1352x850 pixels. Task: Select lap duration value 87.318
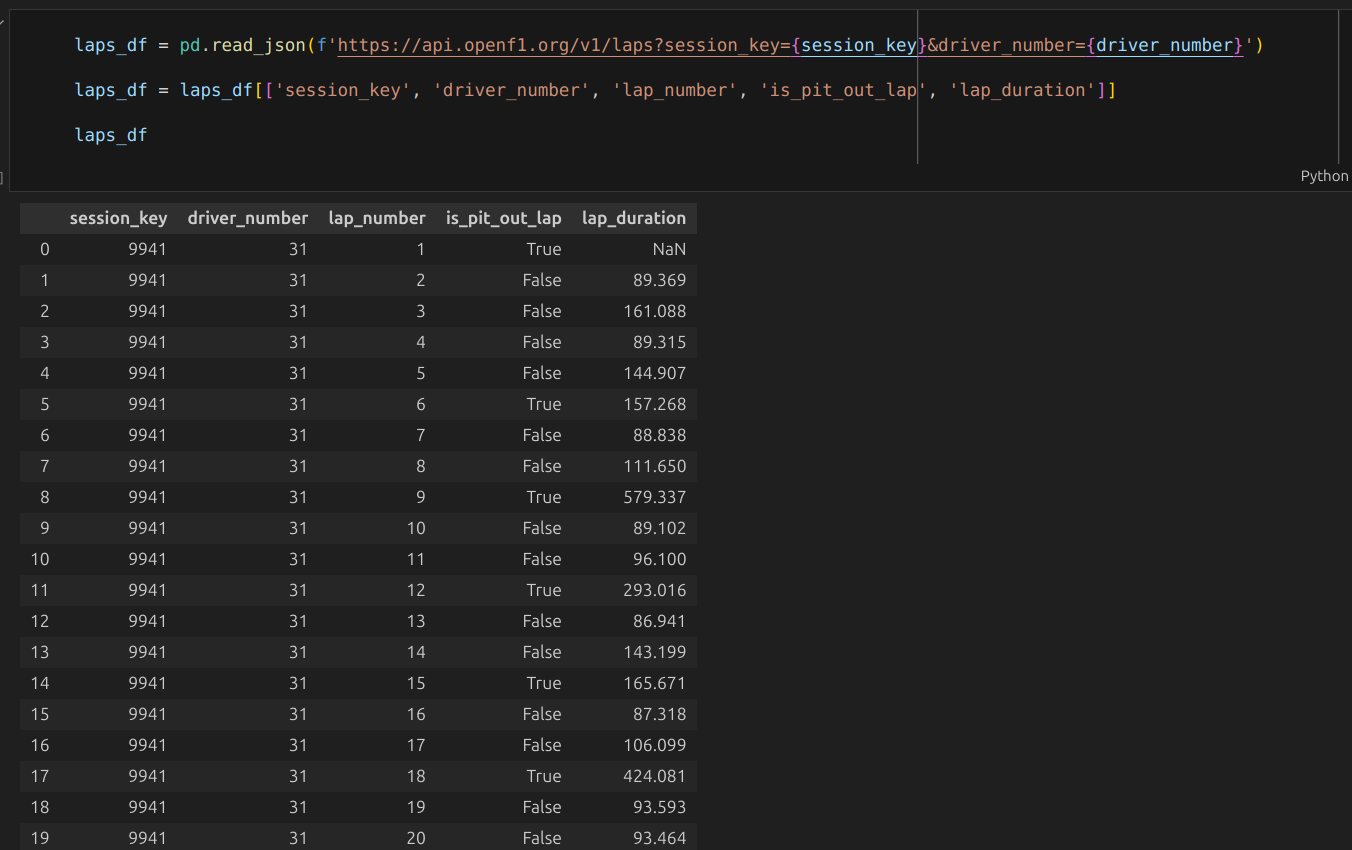click(x=660, y=714)
